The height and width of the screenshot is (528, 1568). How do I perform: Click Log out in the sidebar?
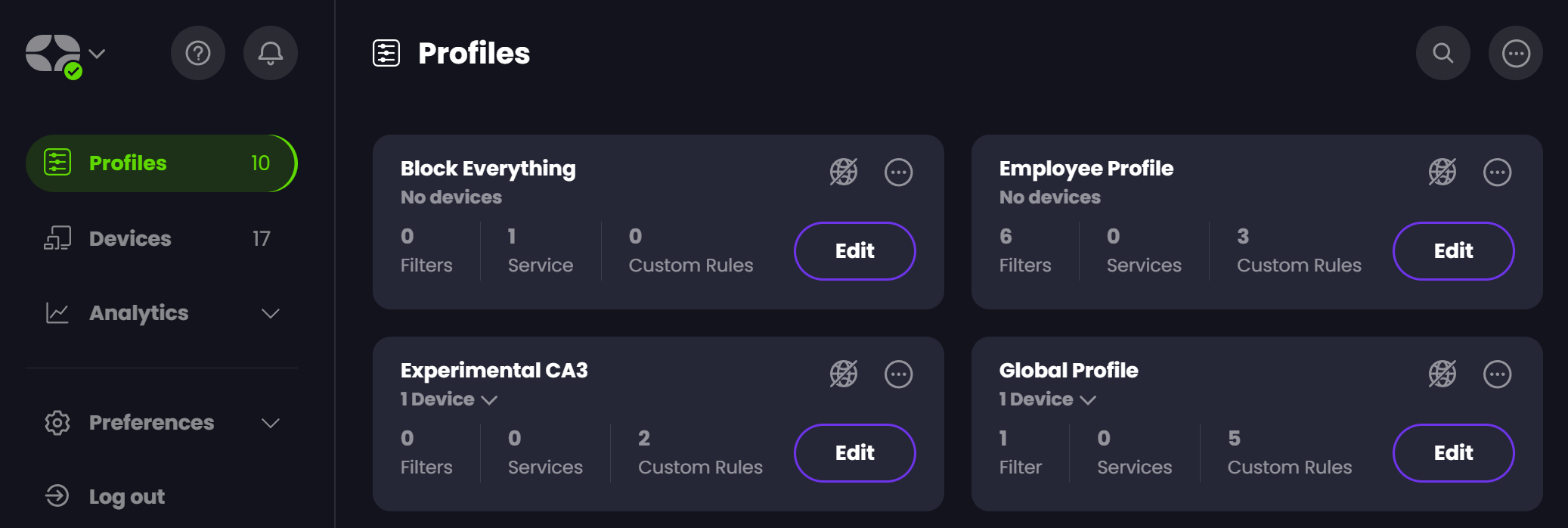(x=126, y=496)
